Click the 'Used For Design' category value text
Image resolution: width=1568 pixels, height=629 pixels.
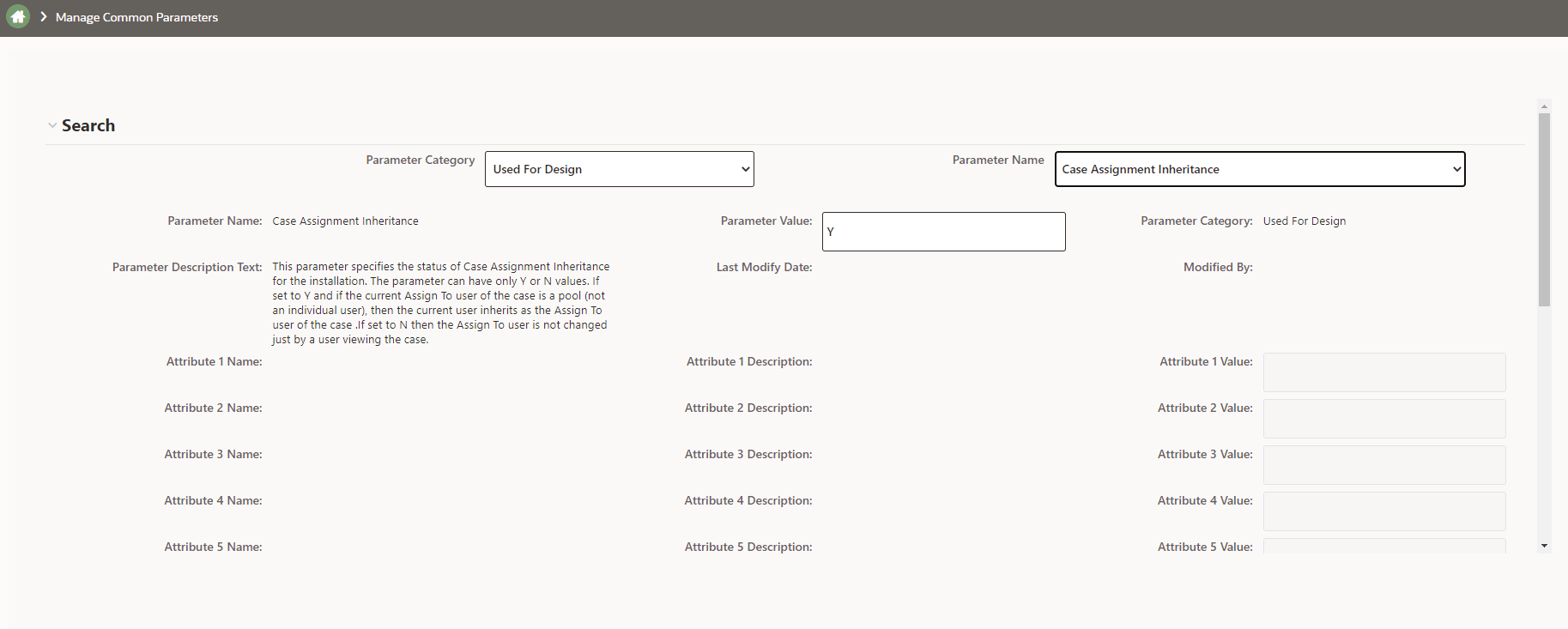pyautogui.click(x=1305, y=221)
